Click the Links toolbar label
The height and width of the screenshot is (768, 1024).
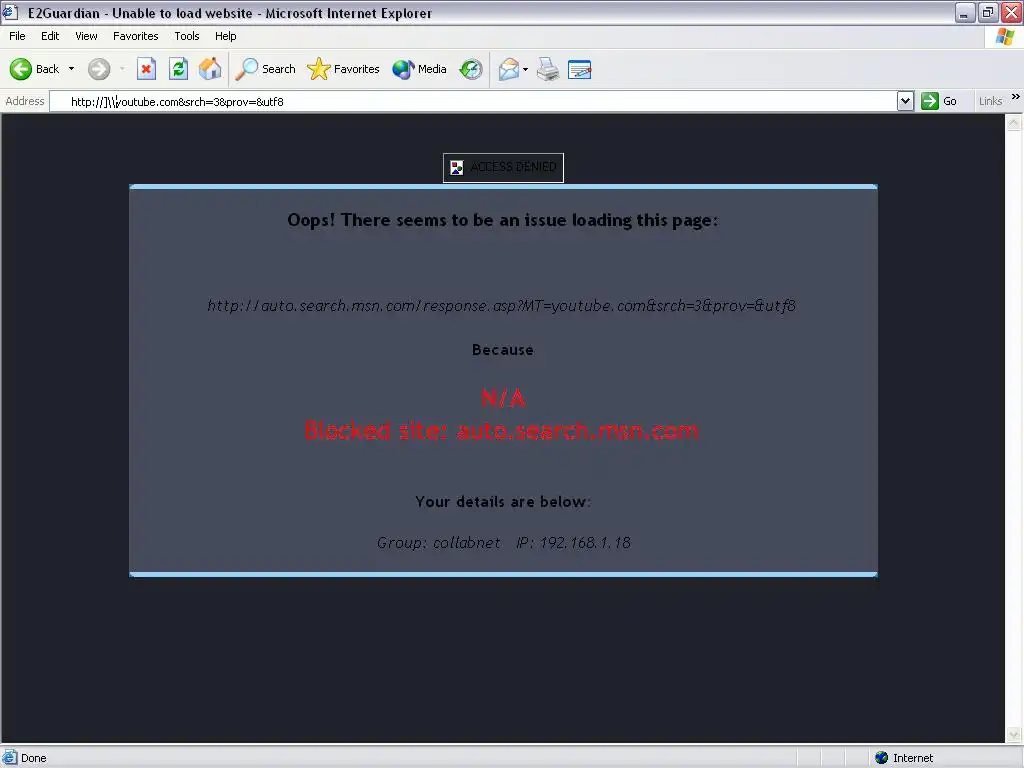(990, 101)
